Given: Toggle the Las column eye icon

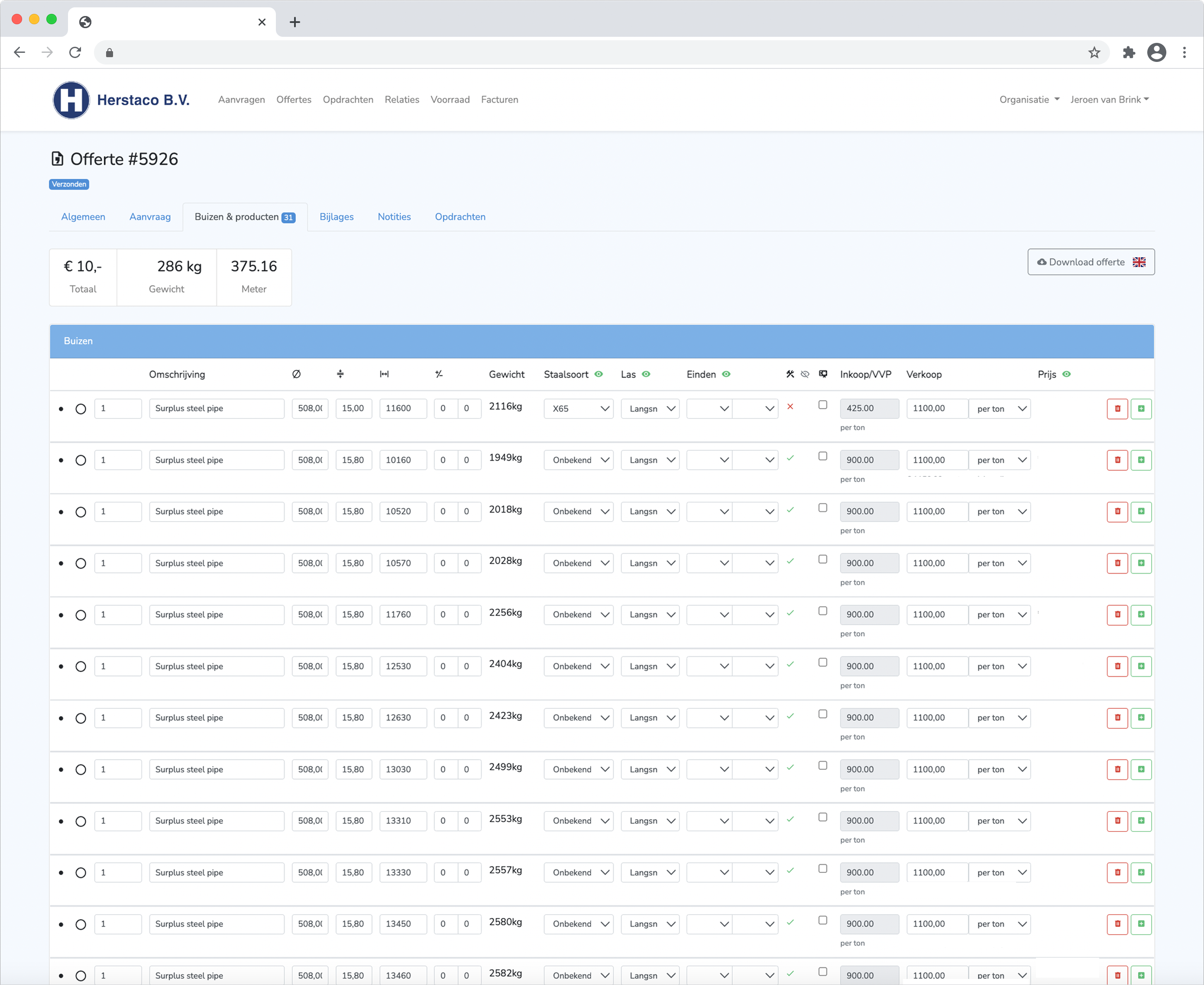Looking at the screenshot, I should click(x=646, y=374).
